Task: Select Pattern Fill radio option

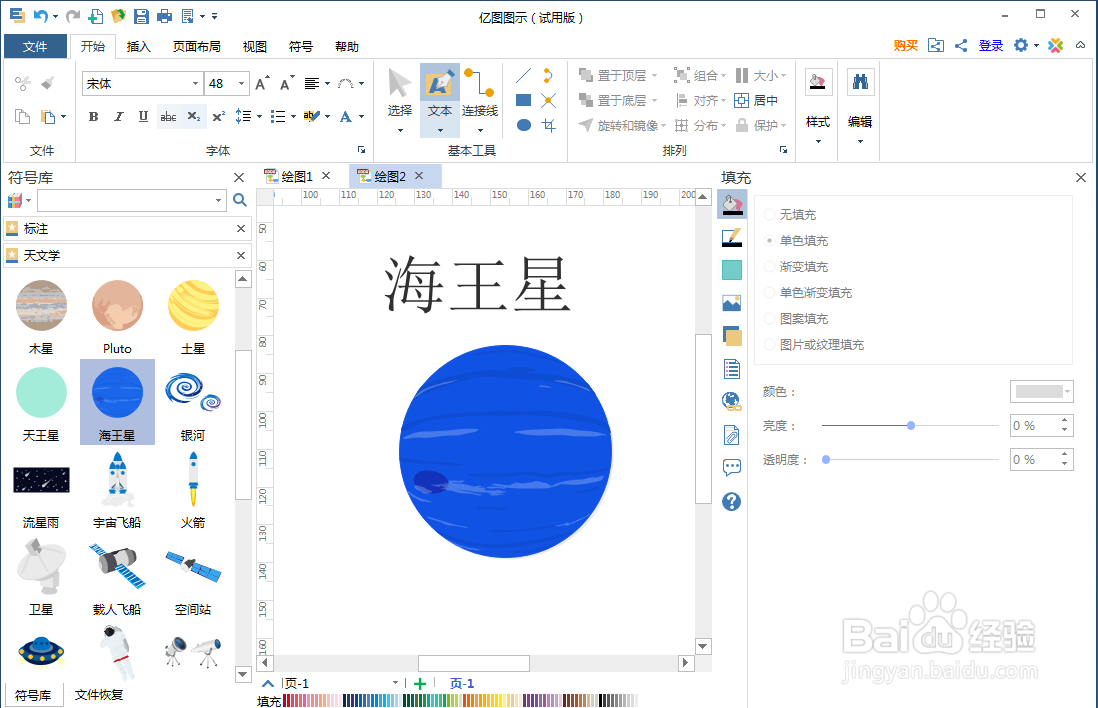Action: click(x=770, y=318)
